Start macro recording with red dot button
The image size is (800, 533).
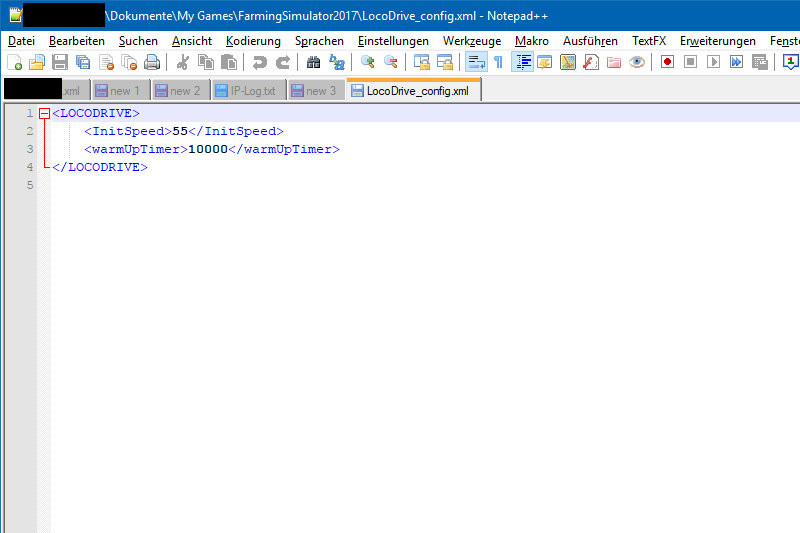click(667, 62)
